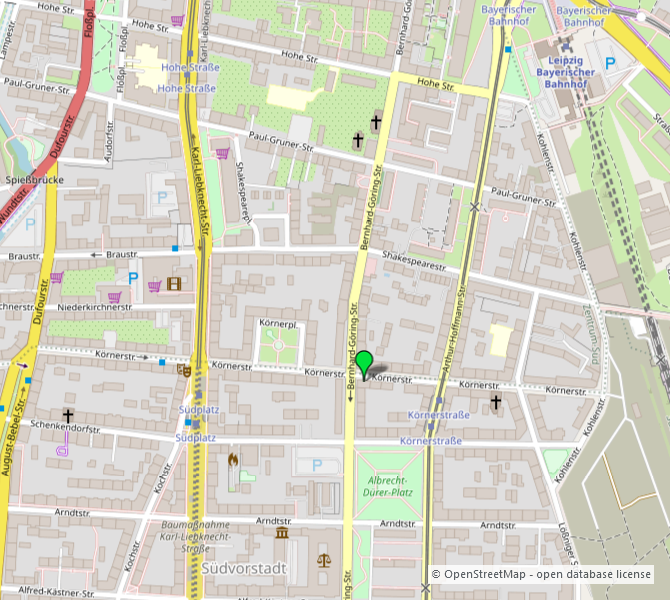Image resolution: width=670 pixels, height=600 pixels.
Task: Click the Südvorstadt district label
Action: [x=244, y=568]
